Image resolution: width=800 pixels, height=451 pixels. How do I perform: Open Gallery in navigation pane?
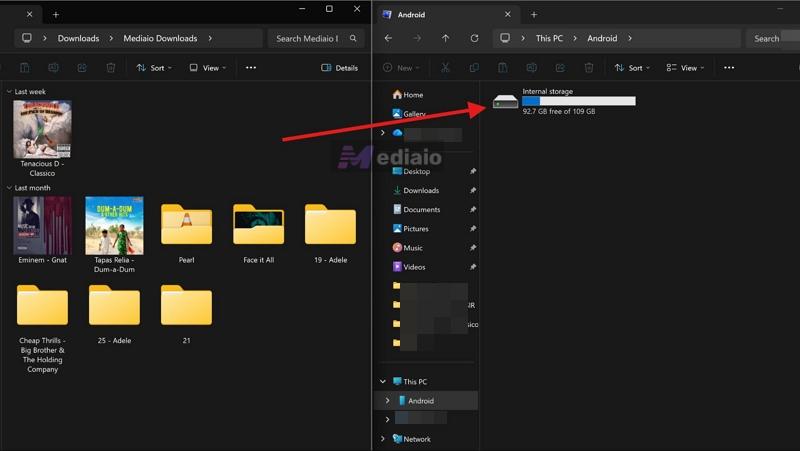(x=409, y=114)
